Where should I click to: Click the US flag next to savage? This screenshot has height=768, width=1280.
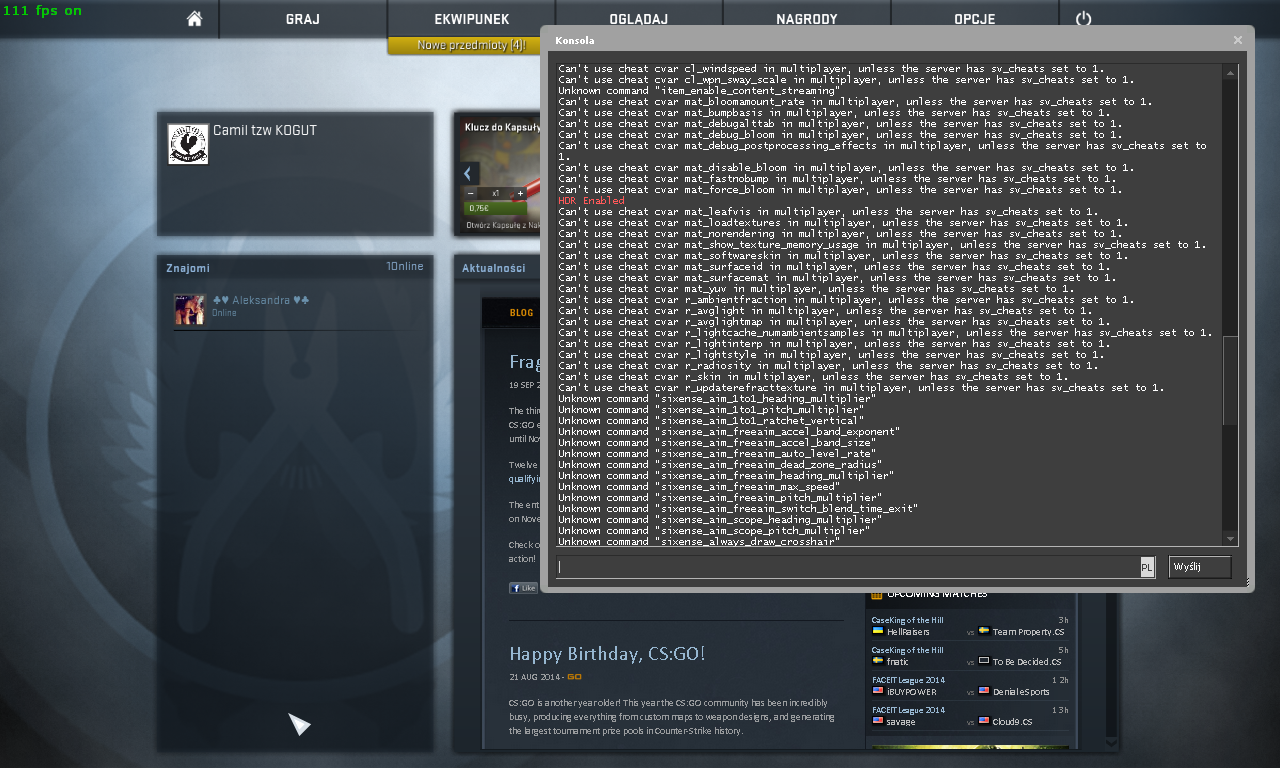click(x=877, y=720)
